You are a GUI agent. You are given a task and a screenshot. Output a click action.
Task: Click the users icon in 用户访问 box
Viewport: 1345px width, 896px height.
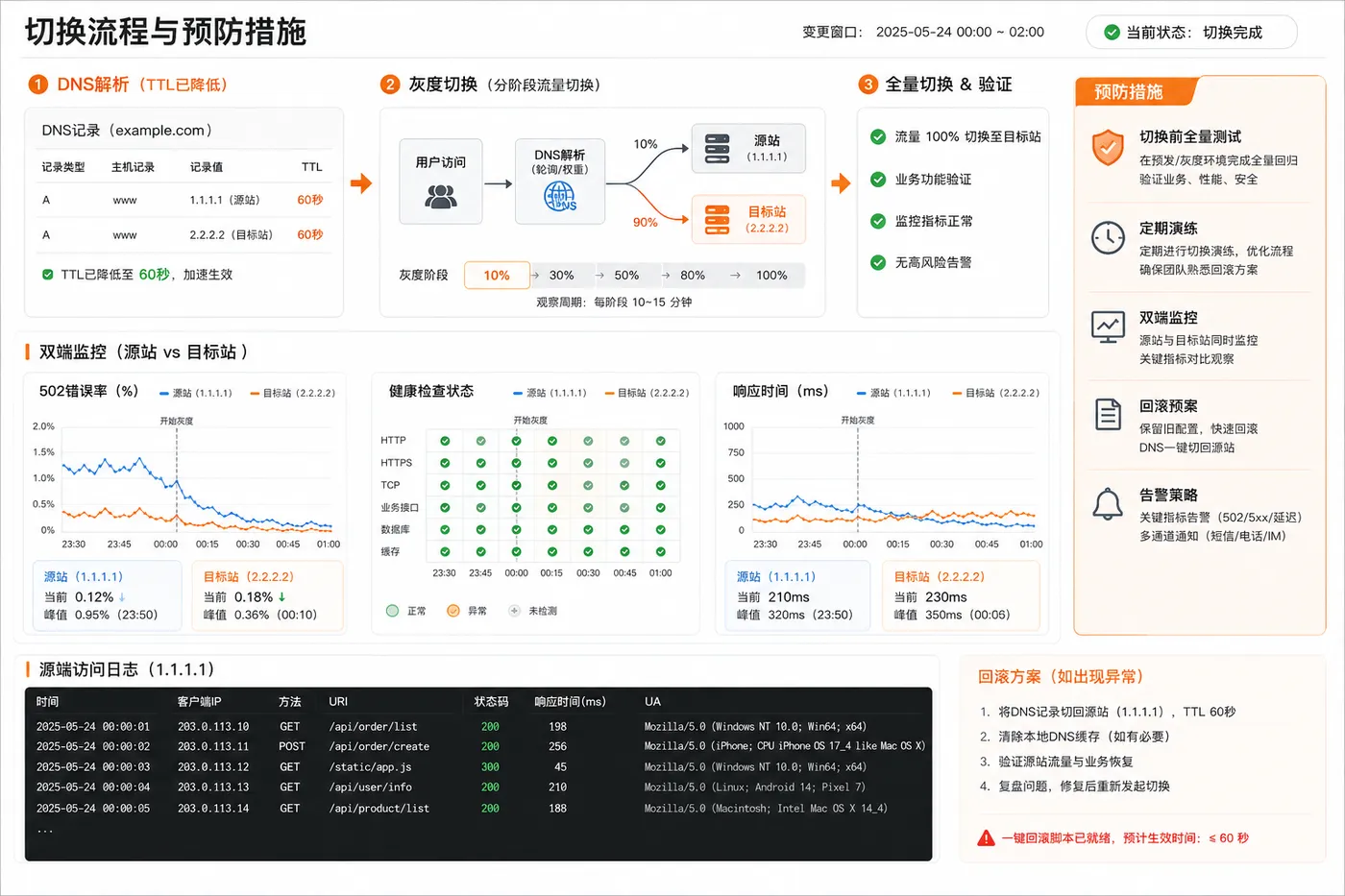(441, 196)
